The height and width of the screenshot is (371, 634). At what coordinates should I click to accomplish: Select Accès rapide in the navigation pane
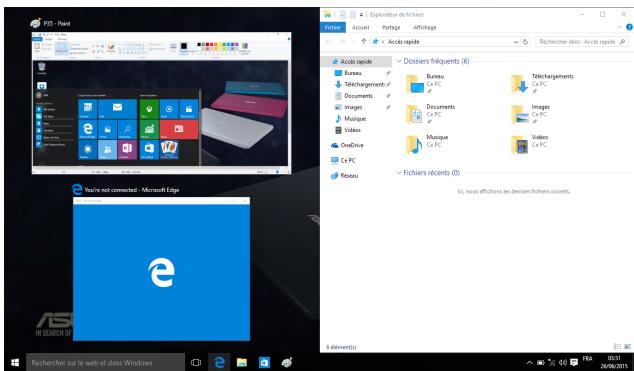(x=356, y=61)
